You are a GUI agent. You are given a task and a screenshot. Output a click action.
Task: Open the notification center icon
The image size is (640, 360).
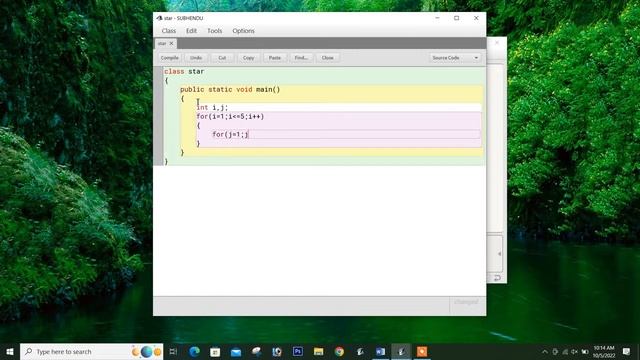tap(627, 351)
